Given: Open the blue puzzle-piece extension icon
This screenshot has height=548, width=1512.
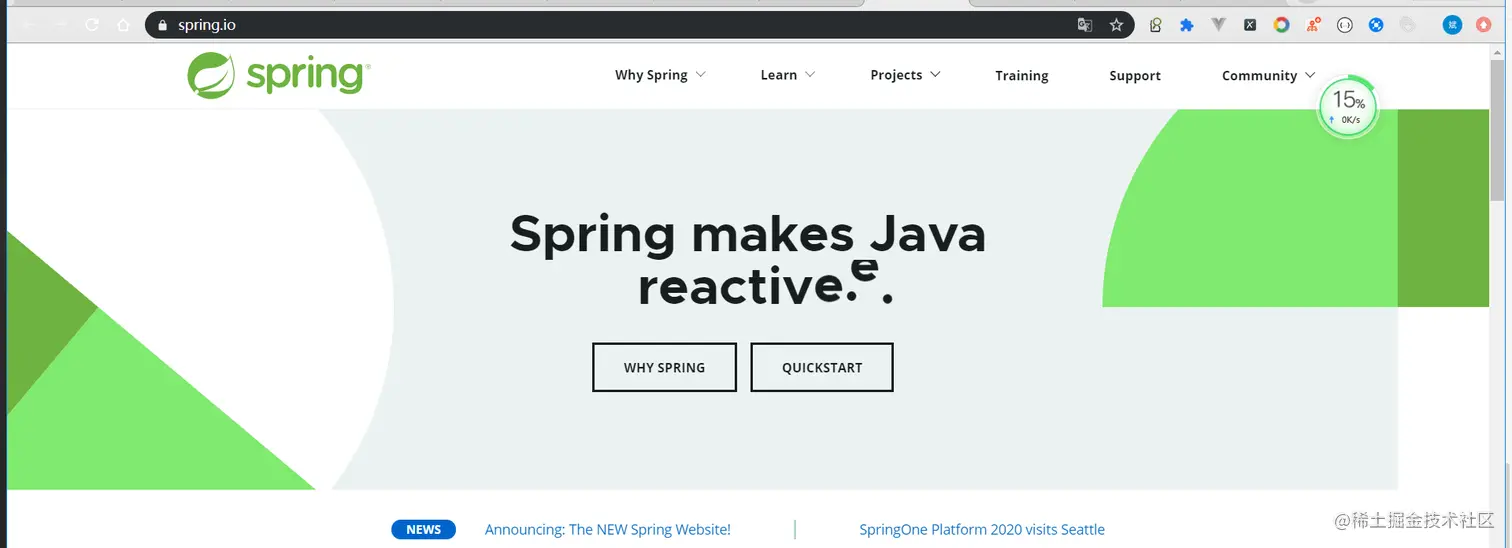Looking at the screenshot, I should [1187, 25].
